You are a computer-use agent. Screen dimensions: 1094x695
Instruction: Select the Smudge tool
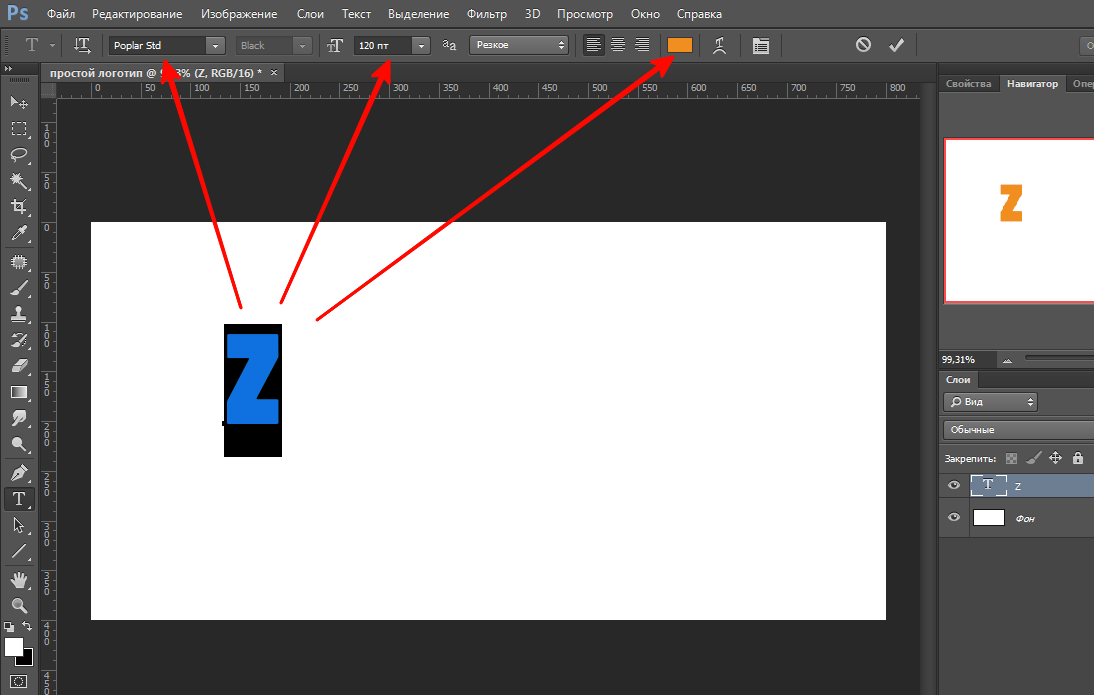(19, 418)
